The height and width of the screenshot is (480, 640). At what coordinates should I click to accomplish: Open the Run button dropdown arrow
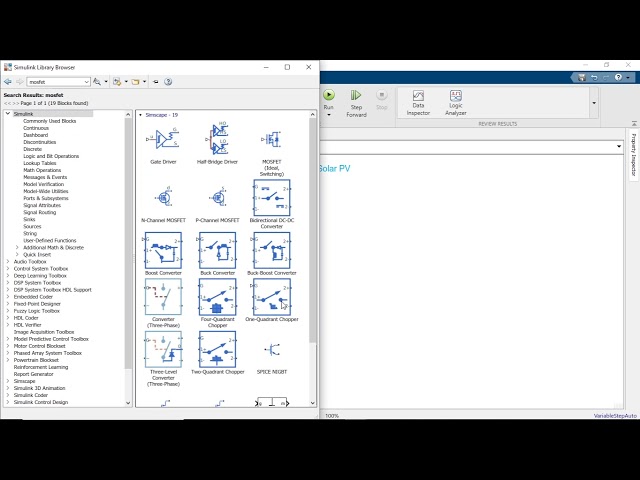click(329, 115)
